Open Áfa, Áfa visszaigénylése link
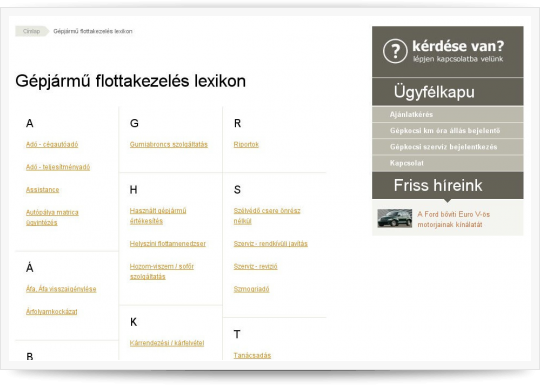This screenshot has width=540, height=385. [x=61, y=289]
